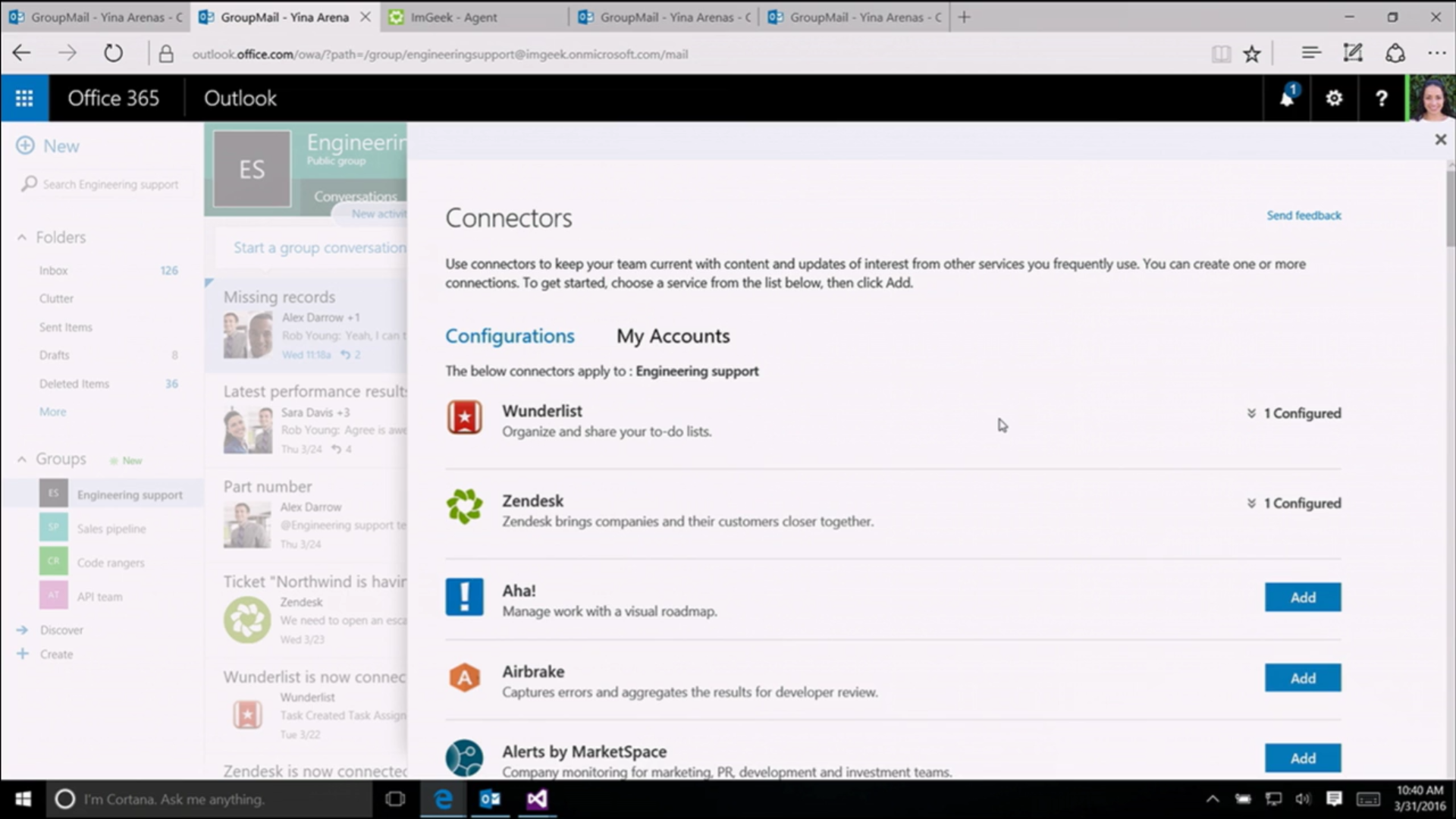The image size is (1456, 819).
Task: Expand Zendesk 1 Configured details
Action: (1294, 504)
